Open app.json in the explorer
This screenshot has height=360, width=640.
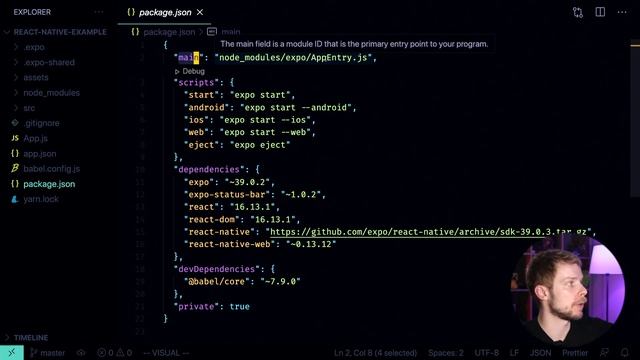(40, 154)
